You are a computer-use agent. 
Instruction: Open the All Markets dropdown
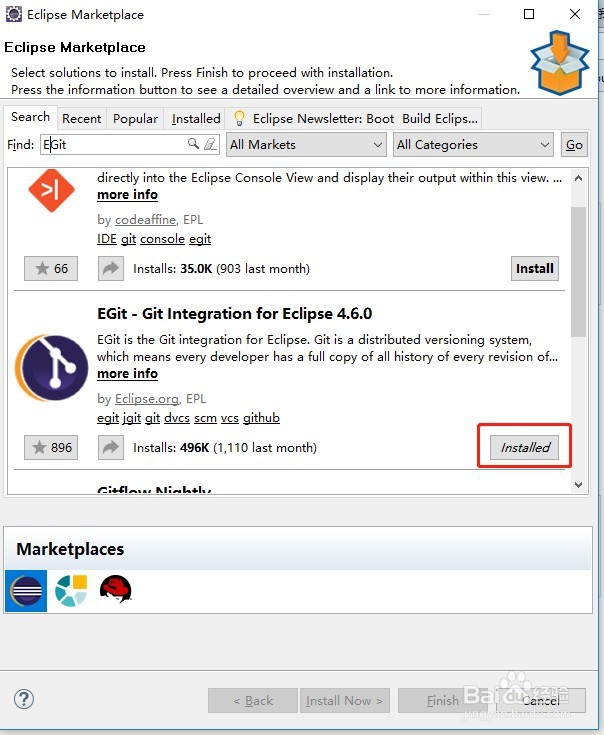306,144
